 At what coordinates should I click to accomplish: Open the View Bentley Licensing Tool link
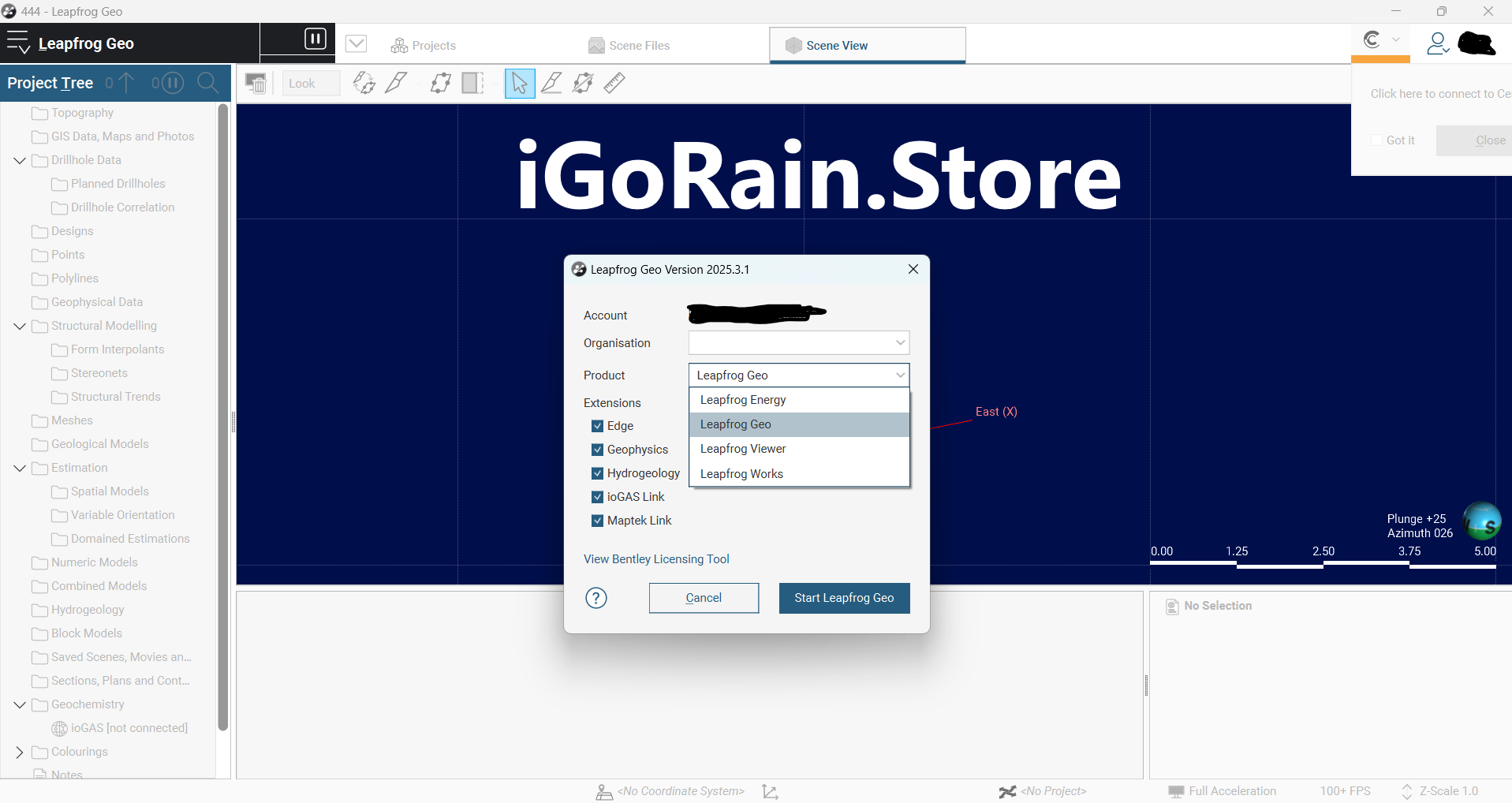pyautogui.click(x=656, y=559)
